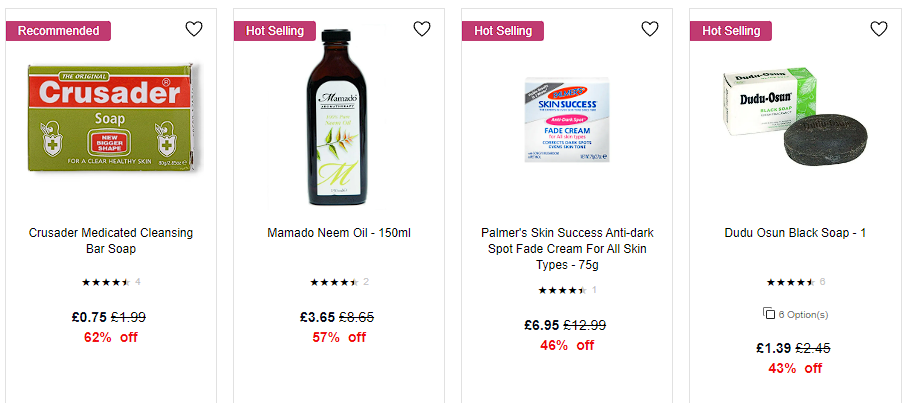The height and width of the screenshot is (403, 913).
Task: Open Mamado Neem Oil bottle image
Action: [339, 116]
